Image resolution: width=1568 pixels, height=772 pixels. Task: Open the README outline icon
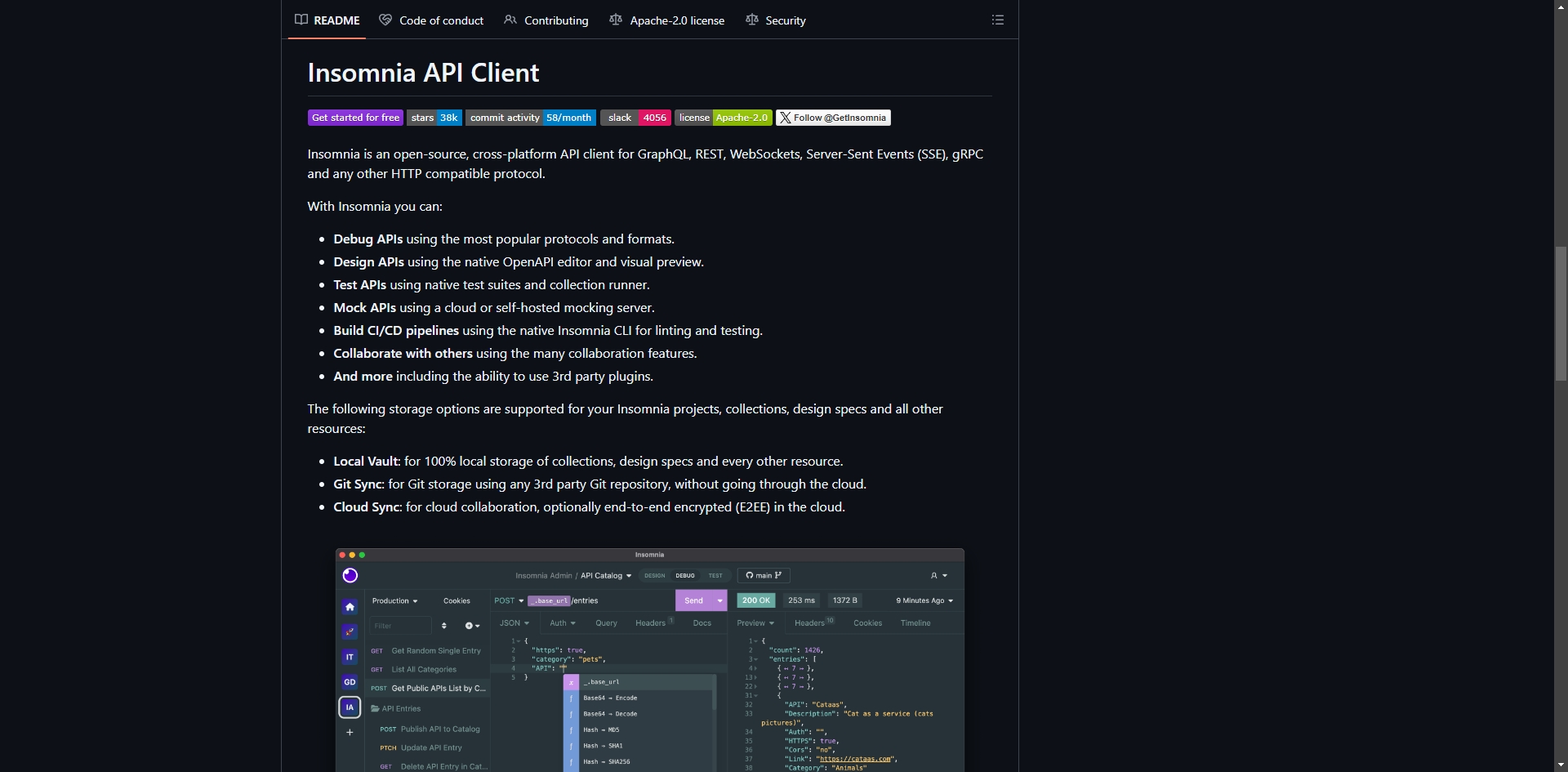tap(997, 20)
